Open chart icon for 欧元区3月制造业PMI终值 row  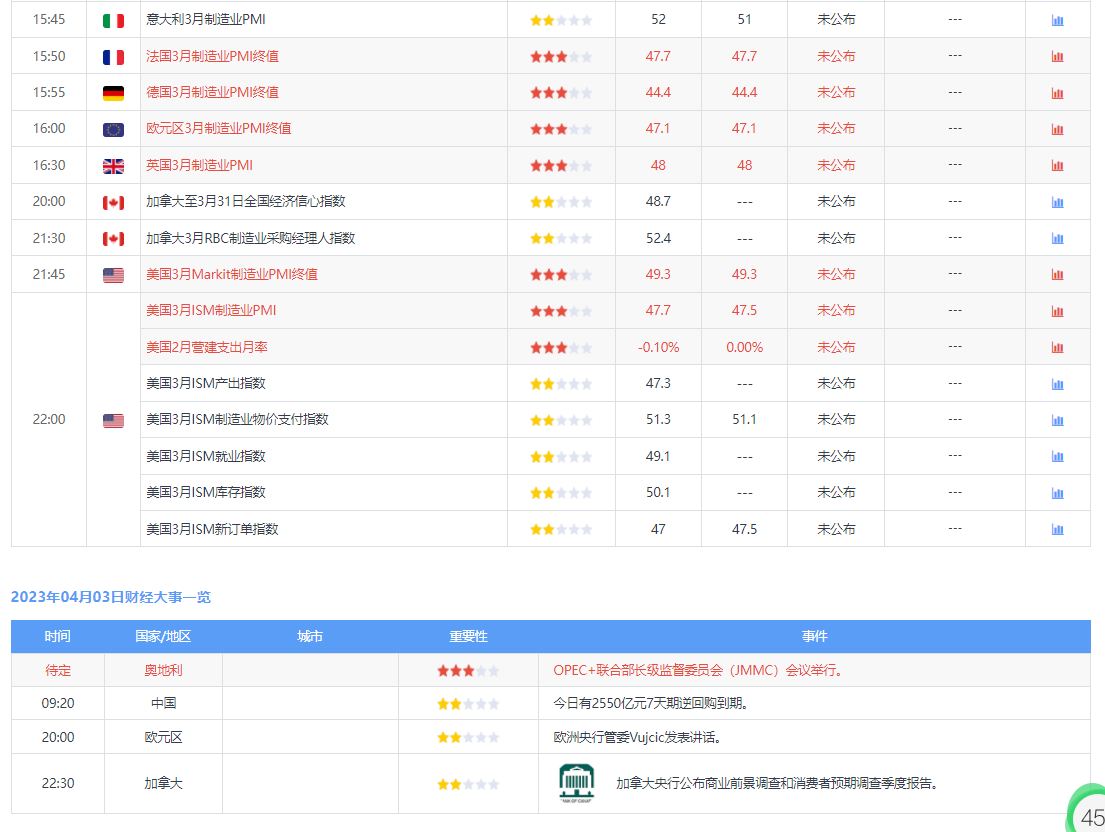pyautogui.click(x=1057, y=129)
